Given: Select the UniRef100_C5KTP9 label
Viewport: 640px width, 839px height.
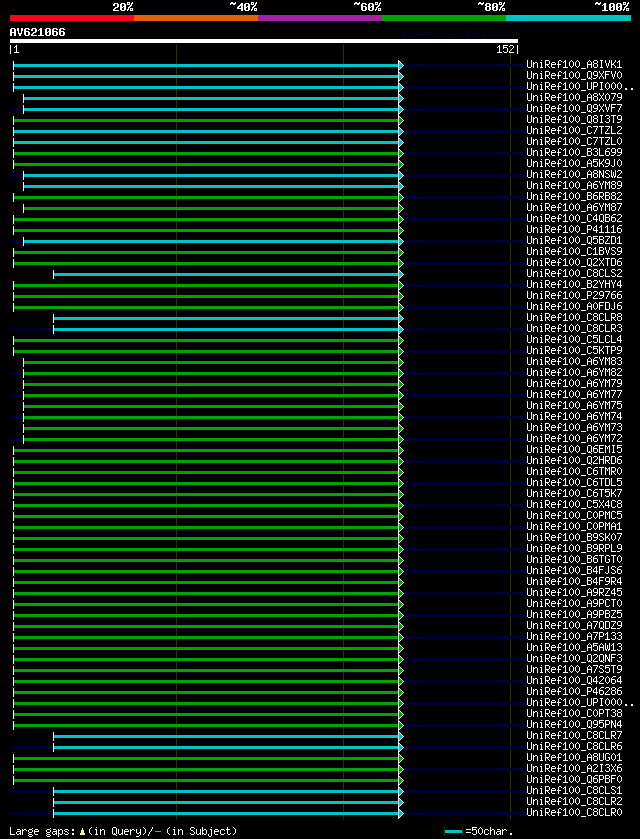Looking at the screenshot, I should click(x=575, y=350).
